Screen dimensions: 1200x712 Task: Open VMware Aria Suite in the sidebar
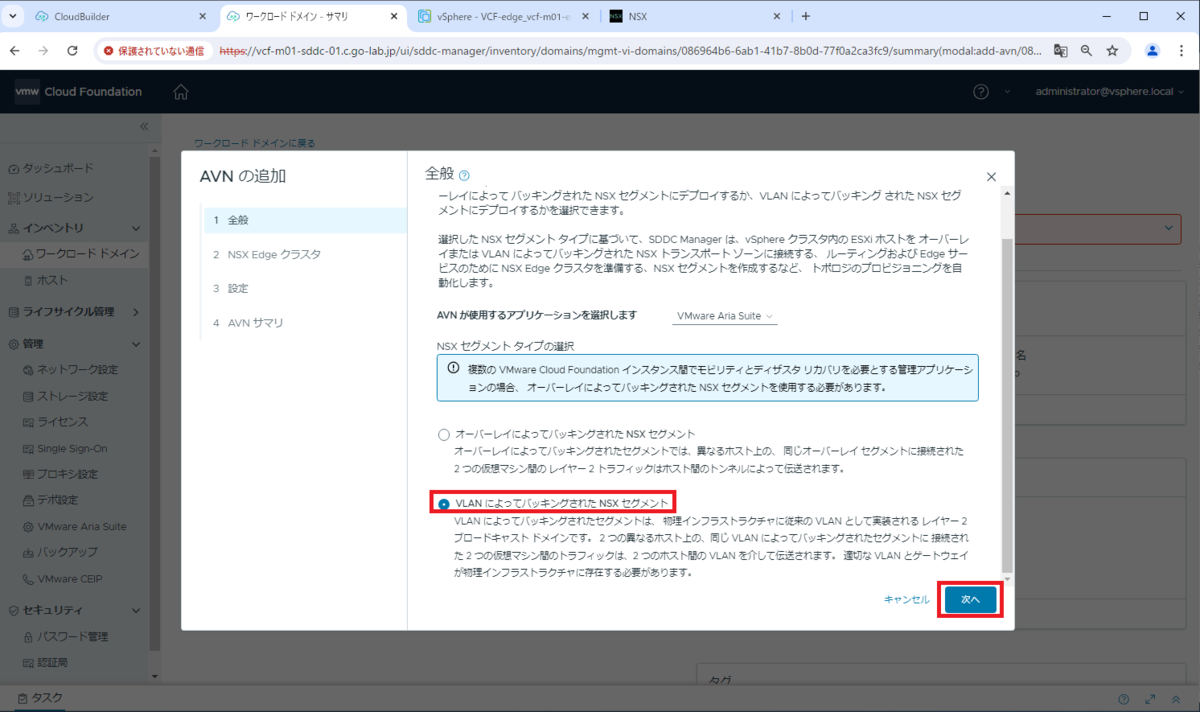point(81,526)
